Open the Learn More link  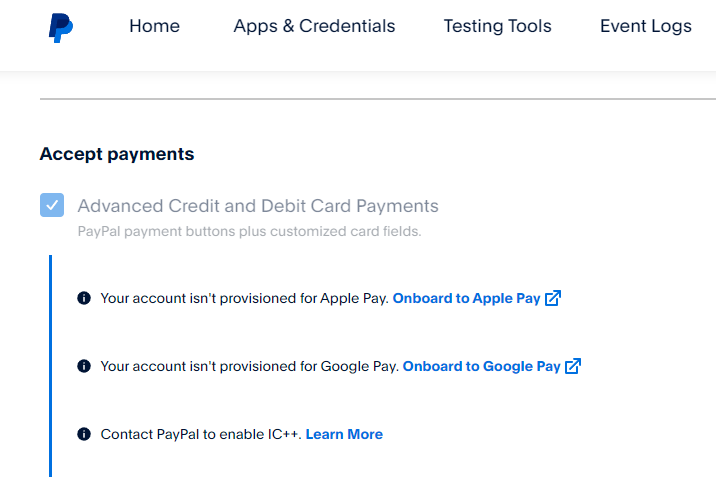[x=344, y=434]
